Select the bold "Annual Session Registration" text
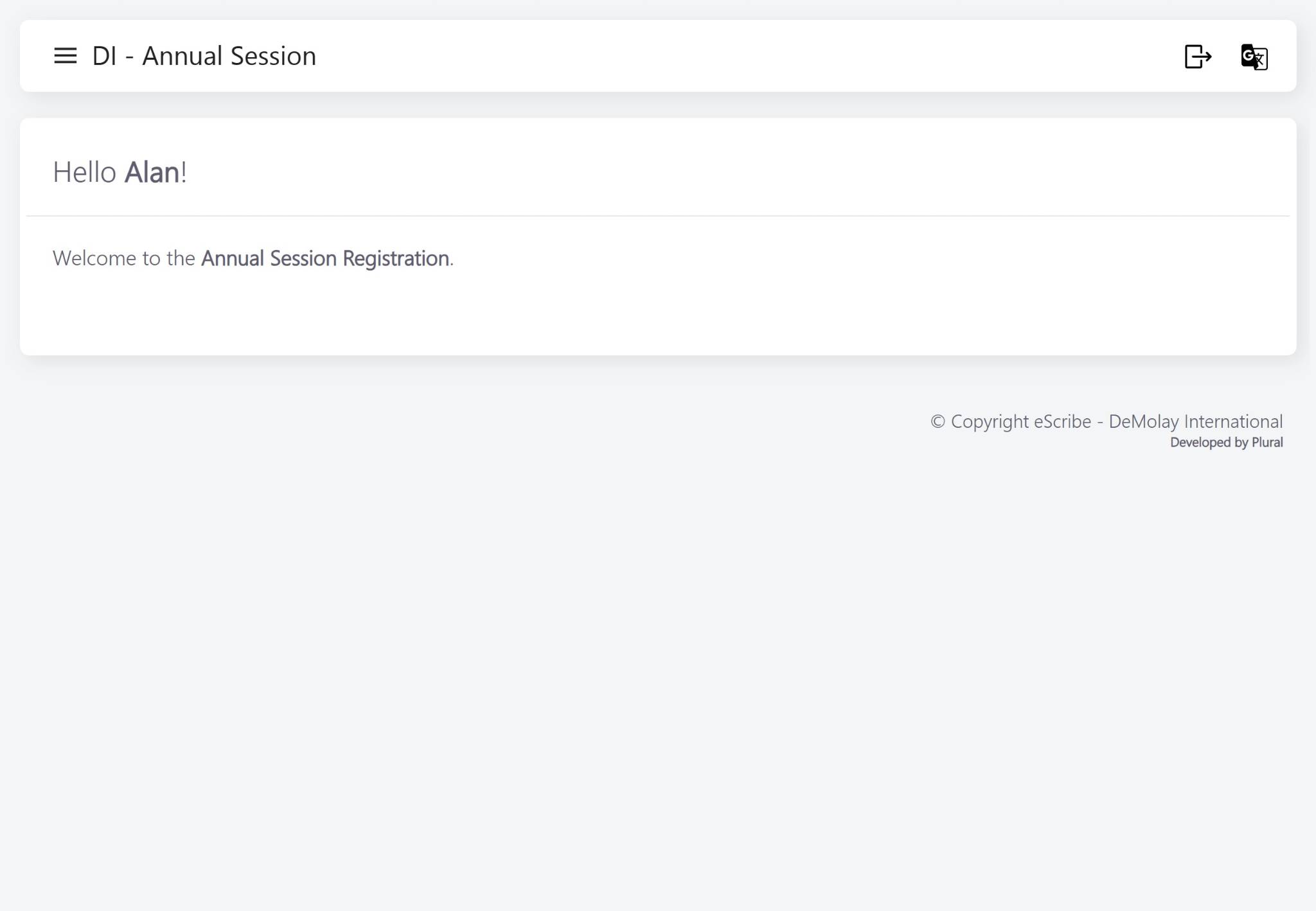1316x911 pixels. 325,258
